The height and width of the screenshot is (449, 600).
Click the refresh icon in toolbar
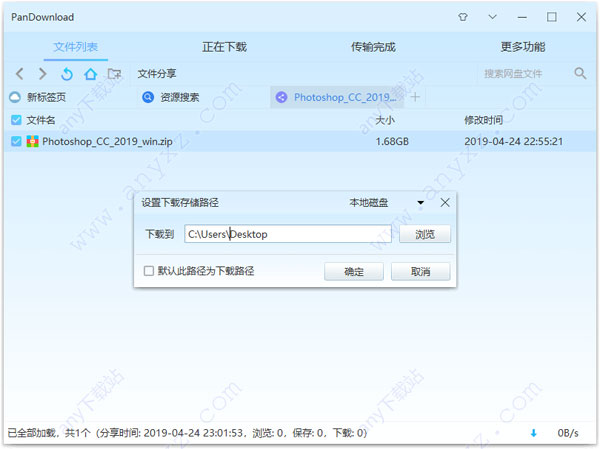click(66, 73)
